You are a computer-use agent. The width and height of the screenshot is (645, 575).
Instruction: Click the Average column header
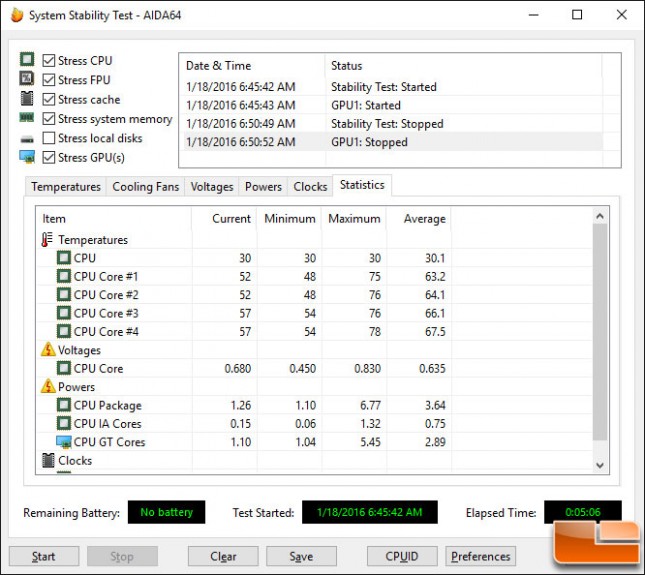(x=419, y=218)
